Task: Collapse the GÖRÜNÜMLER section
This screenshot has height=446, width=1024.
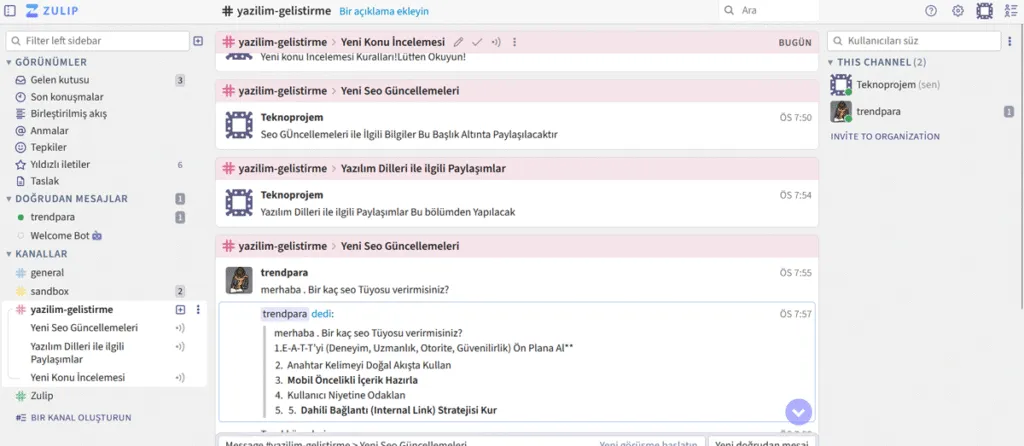Action: pyautogui.click(x=9, y=62)
